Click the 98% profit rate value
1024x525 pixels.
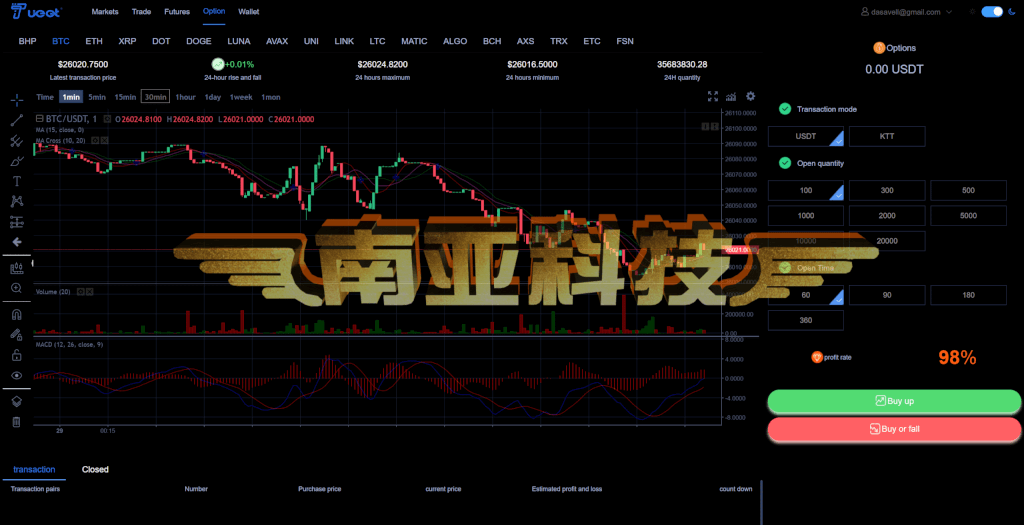[957, 357]
